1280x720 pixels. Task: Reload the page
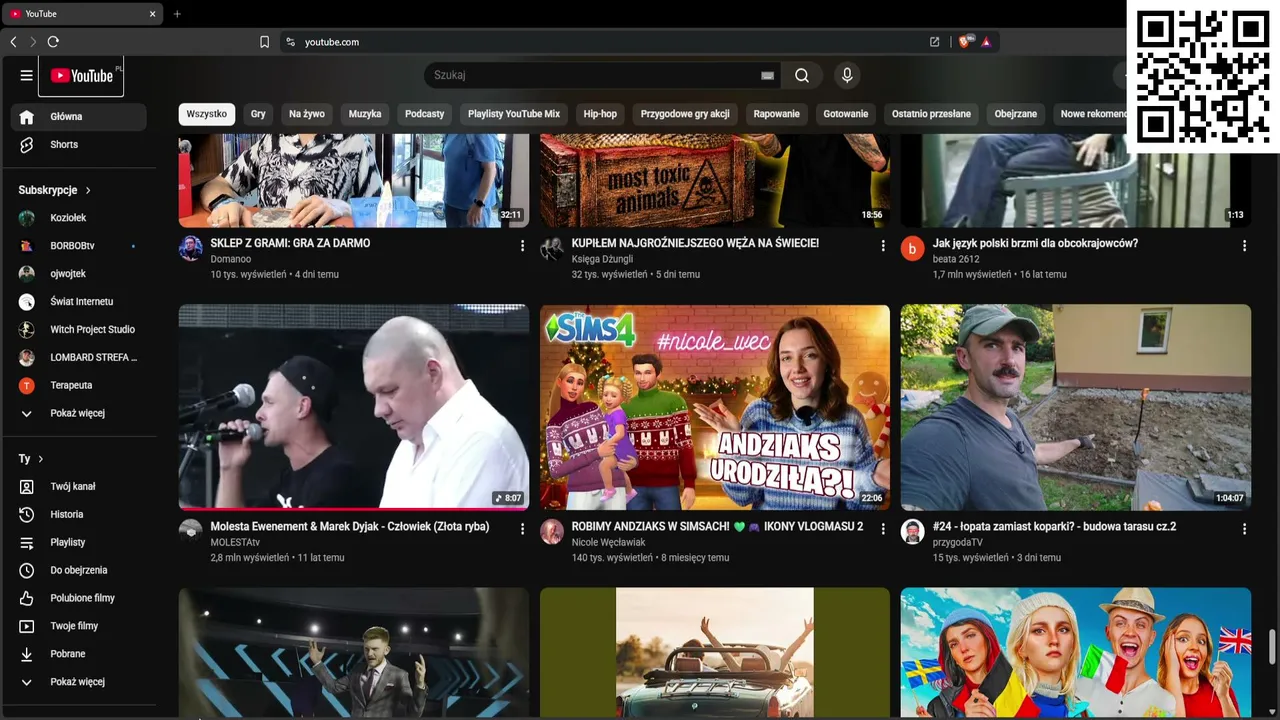pos(53,42)
